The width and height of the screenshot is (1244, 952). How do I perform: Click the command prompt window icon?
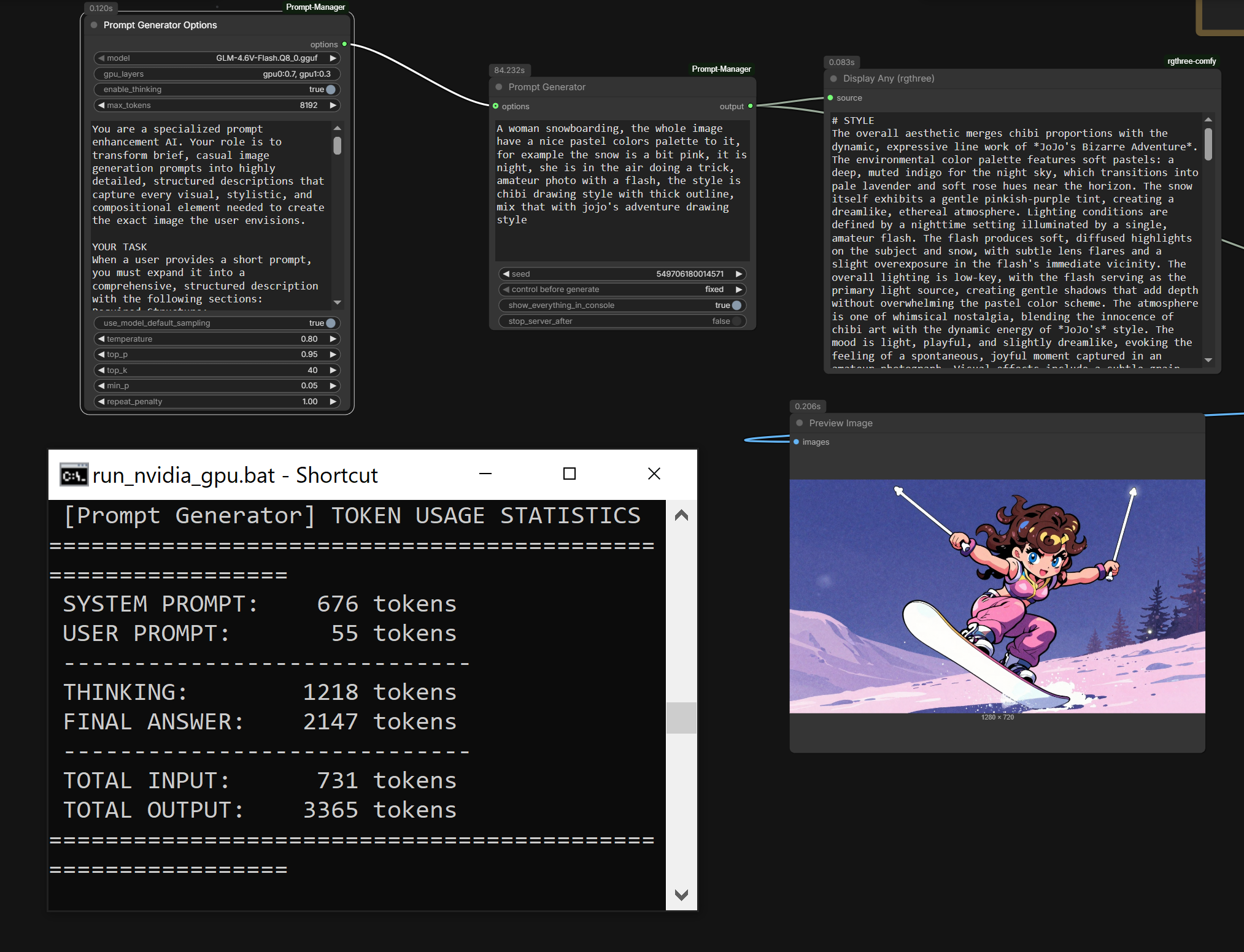74,475
